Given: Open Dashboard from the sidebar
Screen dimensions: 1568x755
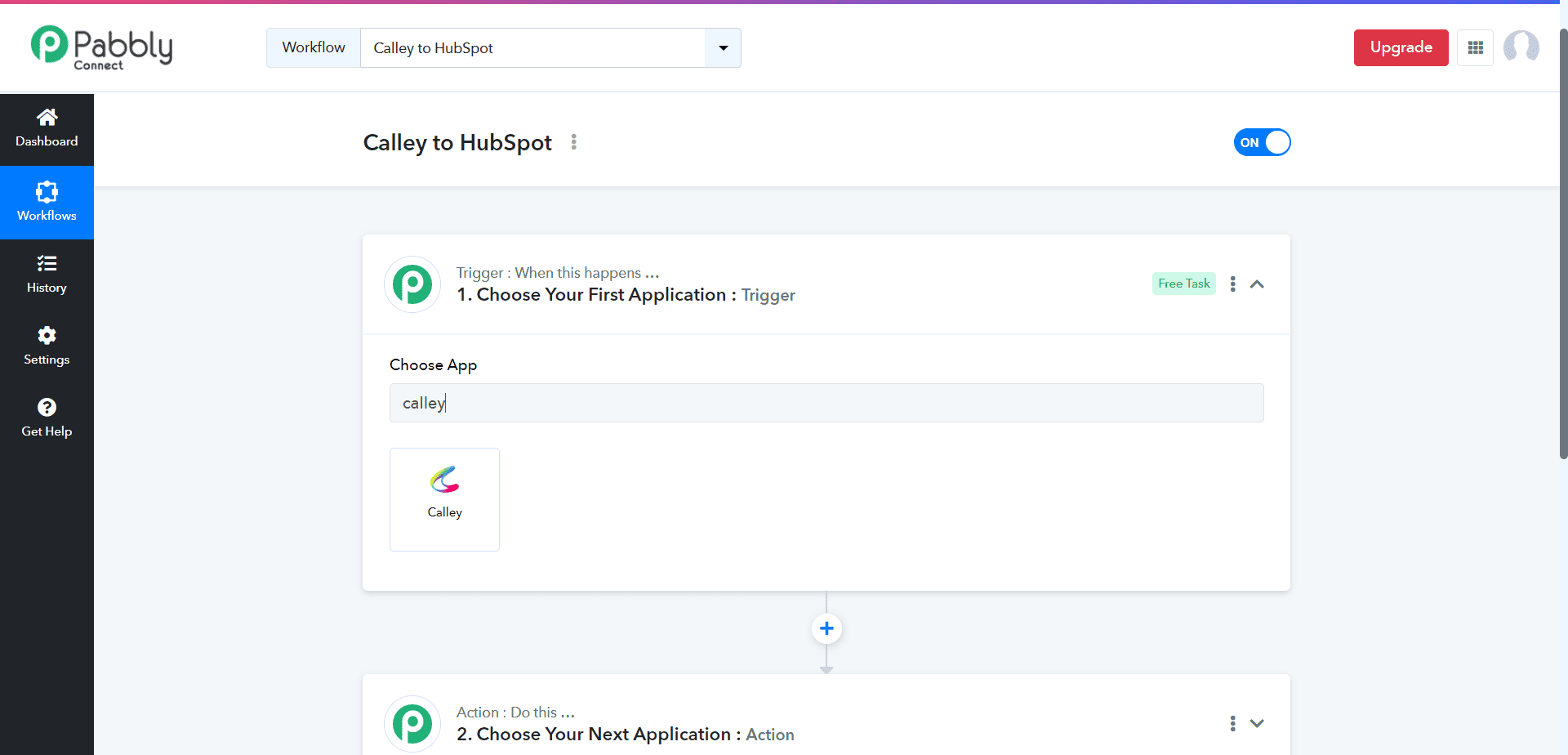Looking at the screenshot, I should (47, 129).
